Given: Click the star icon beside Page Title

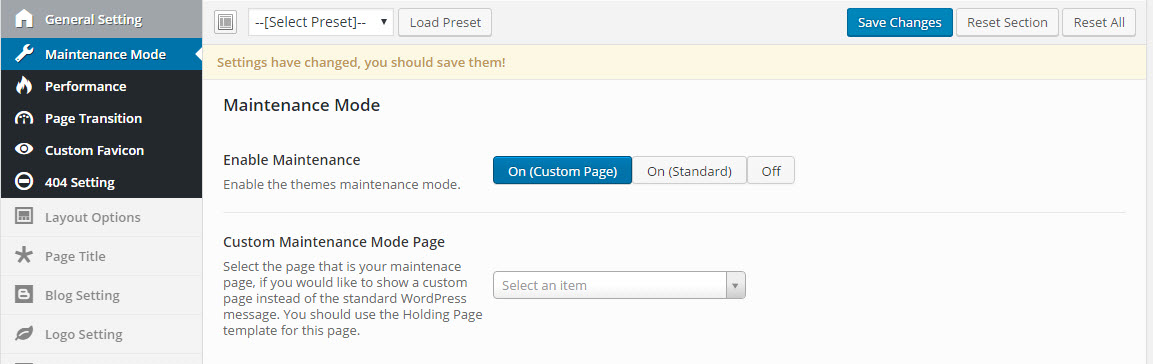Looking at the screenshot, I should 24,256.
